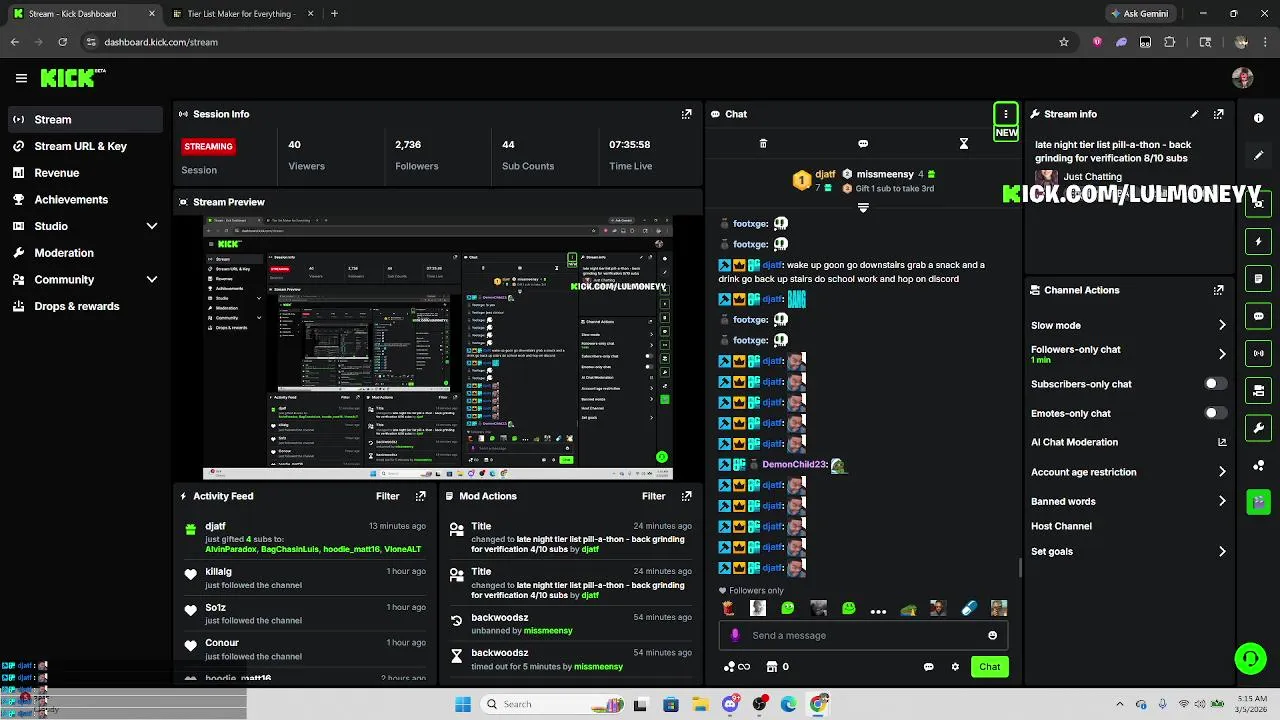Click the green support headset button
The image size is (1280, 720).
pos(1250,659)
